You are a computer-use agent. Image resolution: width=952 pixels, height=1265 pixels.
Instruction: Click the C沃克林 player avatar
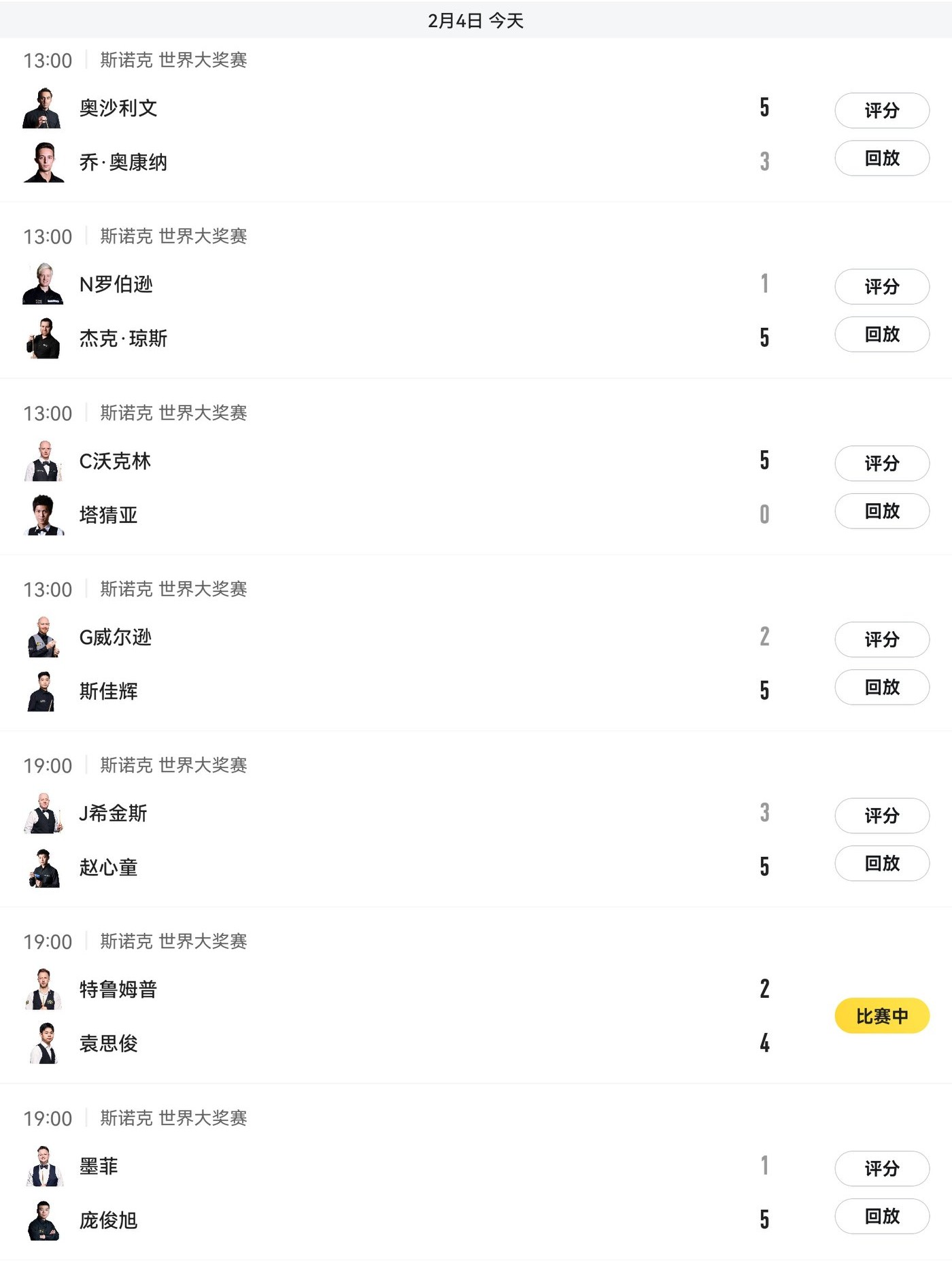point(44,461)
